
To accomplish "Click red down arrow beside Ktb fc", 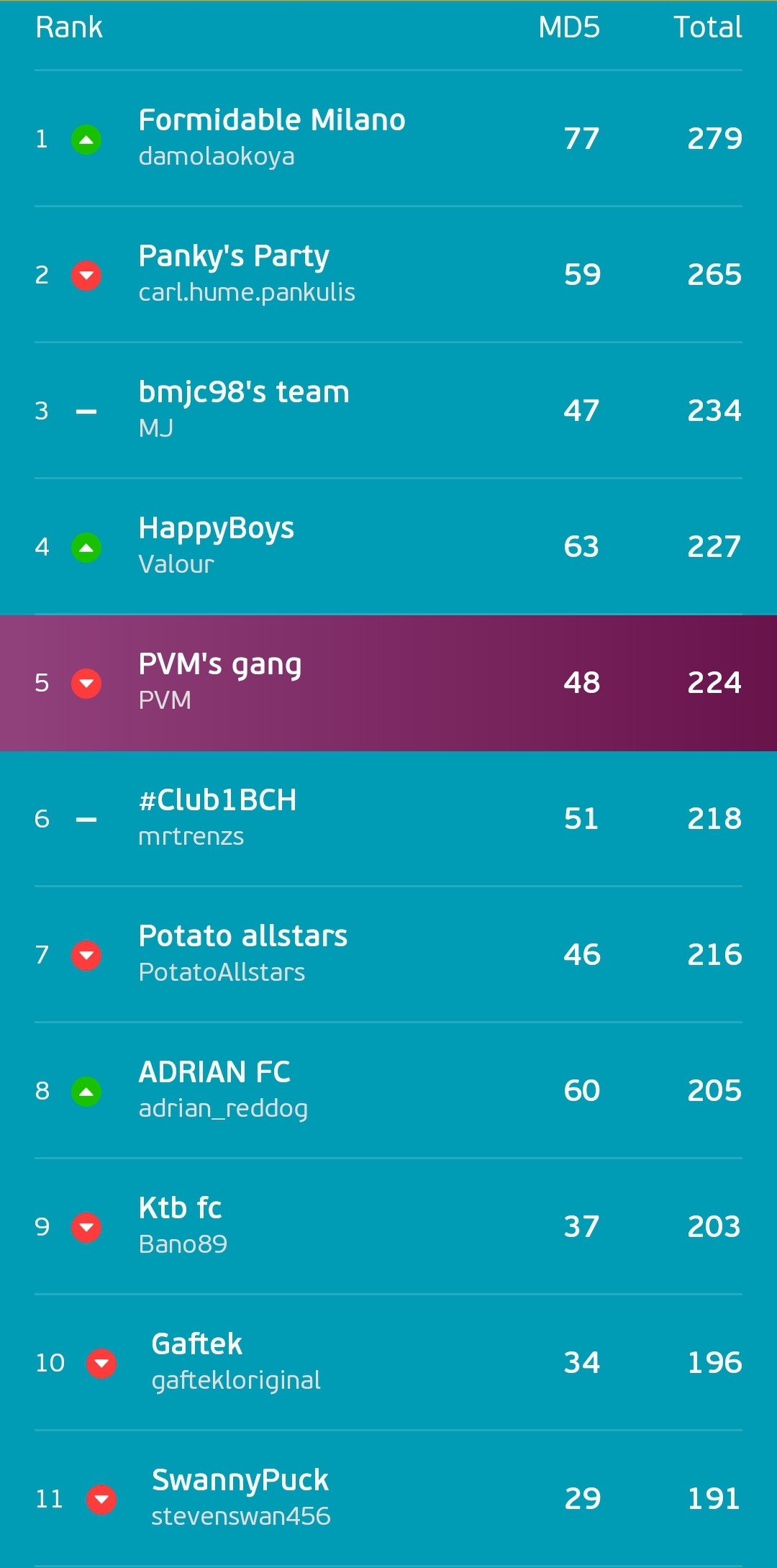I will coord(86,1228).
